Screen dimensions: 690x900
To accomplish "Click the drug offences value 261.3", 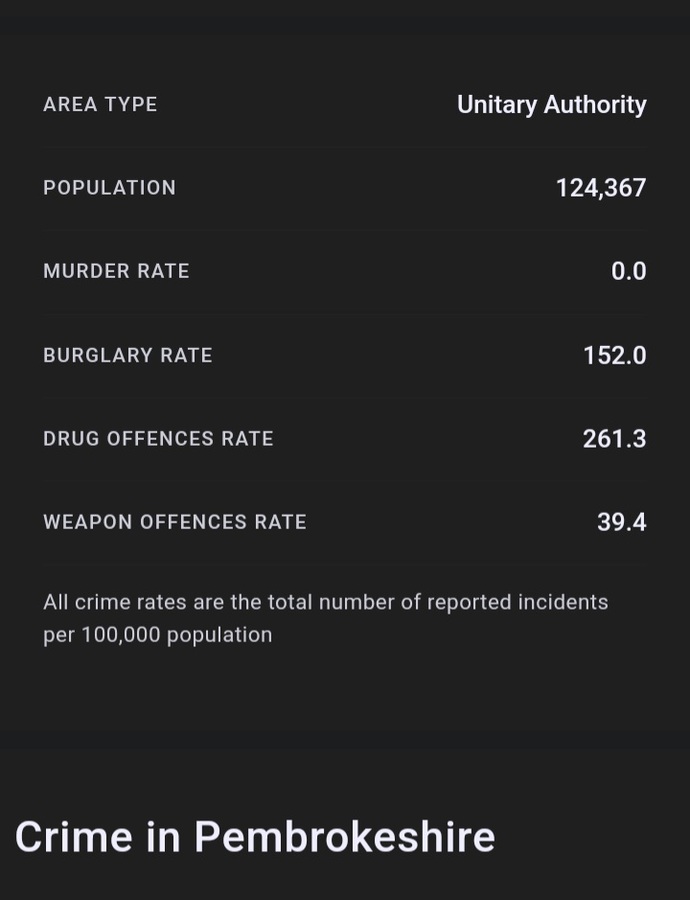I will (x=614, y=439).
